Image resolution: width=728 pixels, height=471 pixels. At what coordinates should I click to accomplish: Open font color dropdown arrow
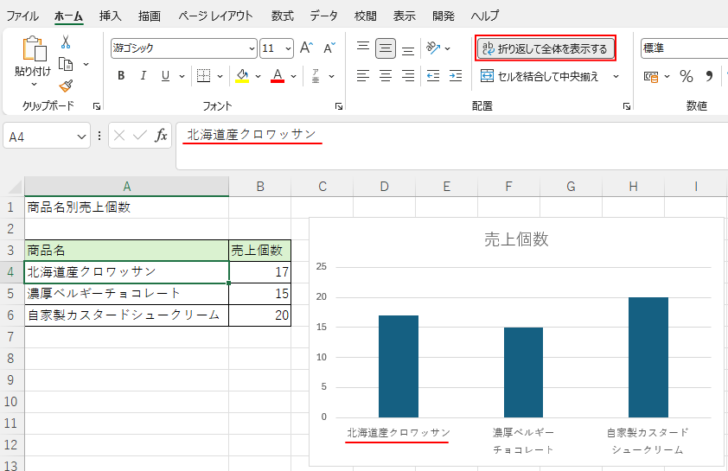(x=293, y=76)
